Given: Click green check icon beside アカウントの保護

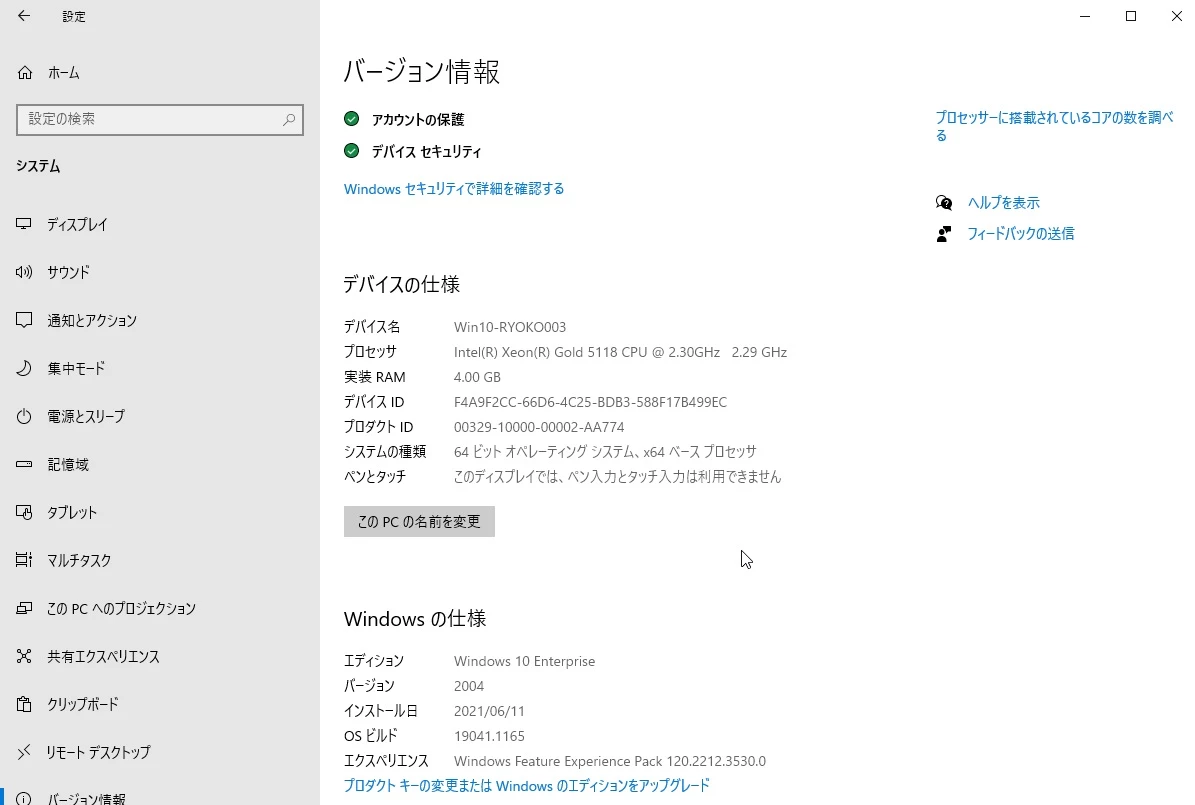Looking at the screenshot, I should click(351, 119).
